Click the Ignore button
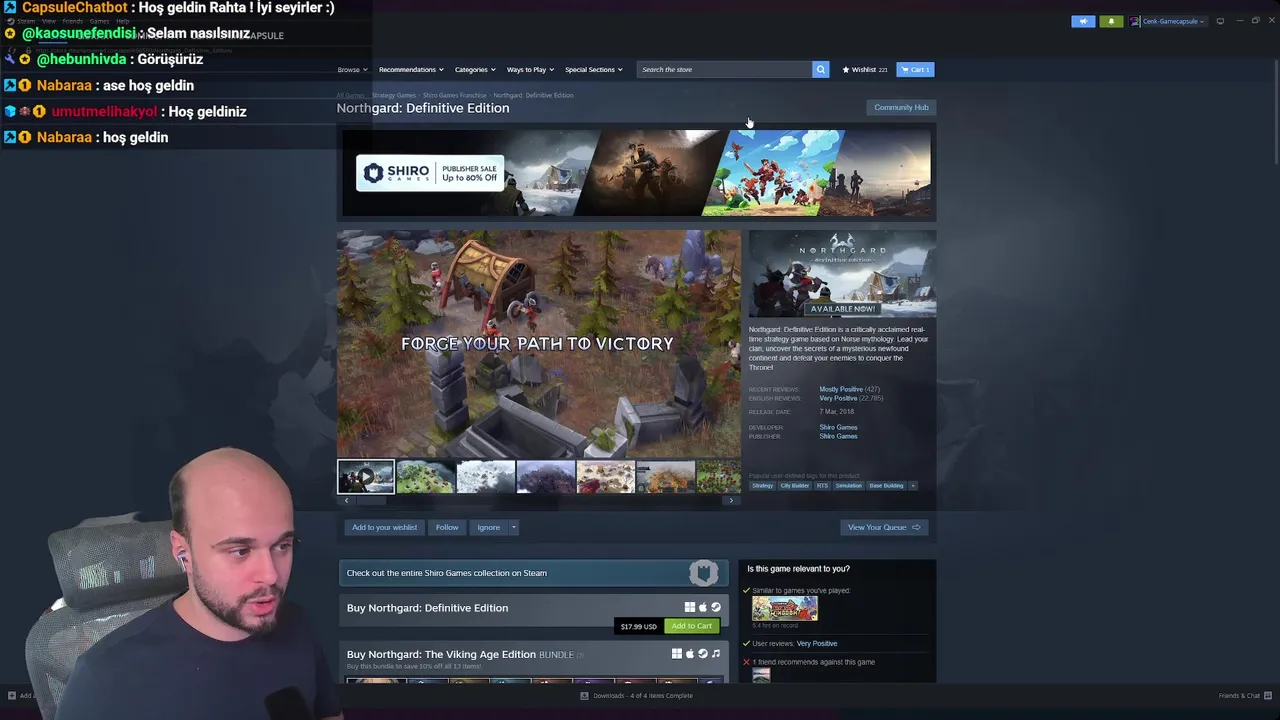The image size is (1280, 720). click(x=488, y=527)
